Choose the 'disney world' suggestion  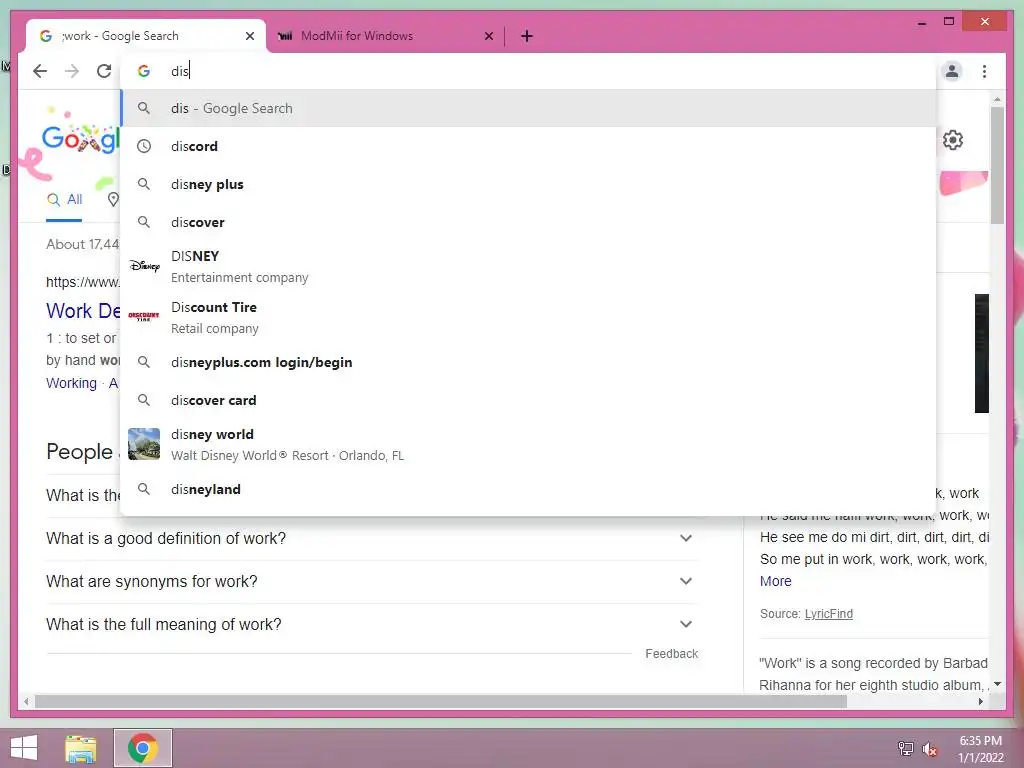point(528,445)
